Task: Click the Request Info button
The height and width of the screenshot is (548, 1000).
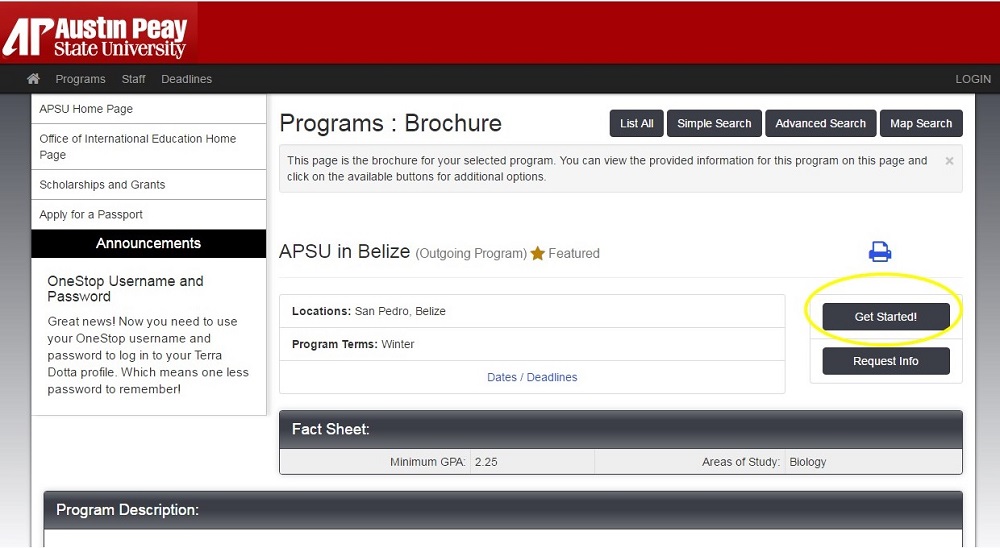Action: click(885, 361)
